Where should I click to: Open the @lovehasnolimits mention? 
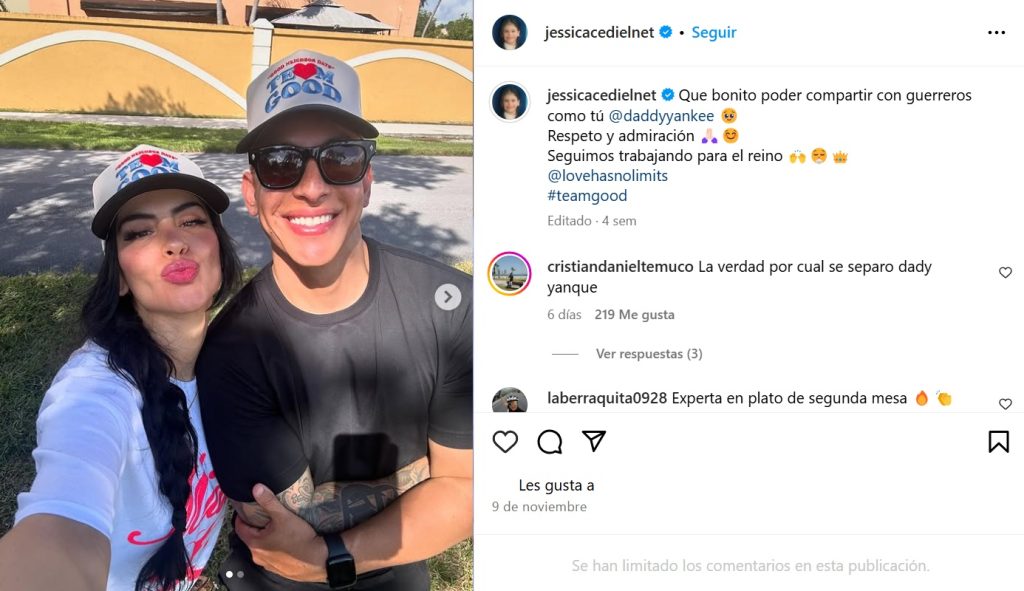(607, 176)
